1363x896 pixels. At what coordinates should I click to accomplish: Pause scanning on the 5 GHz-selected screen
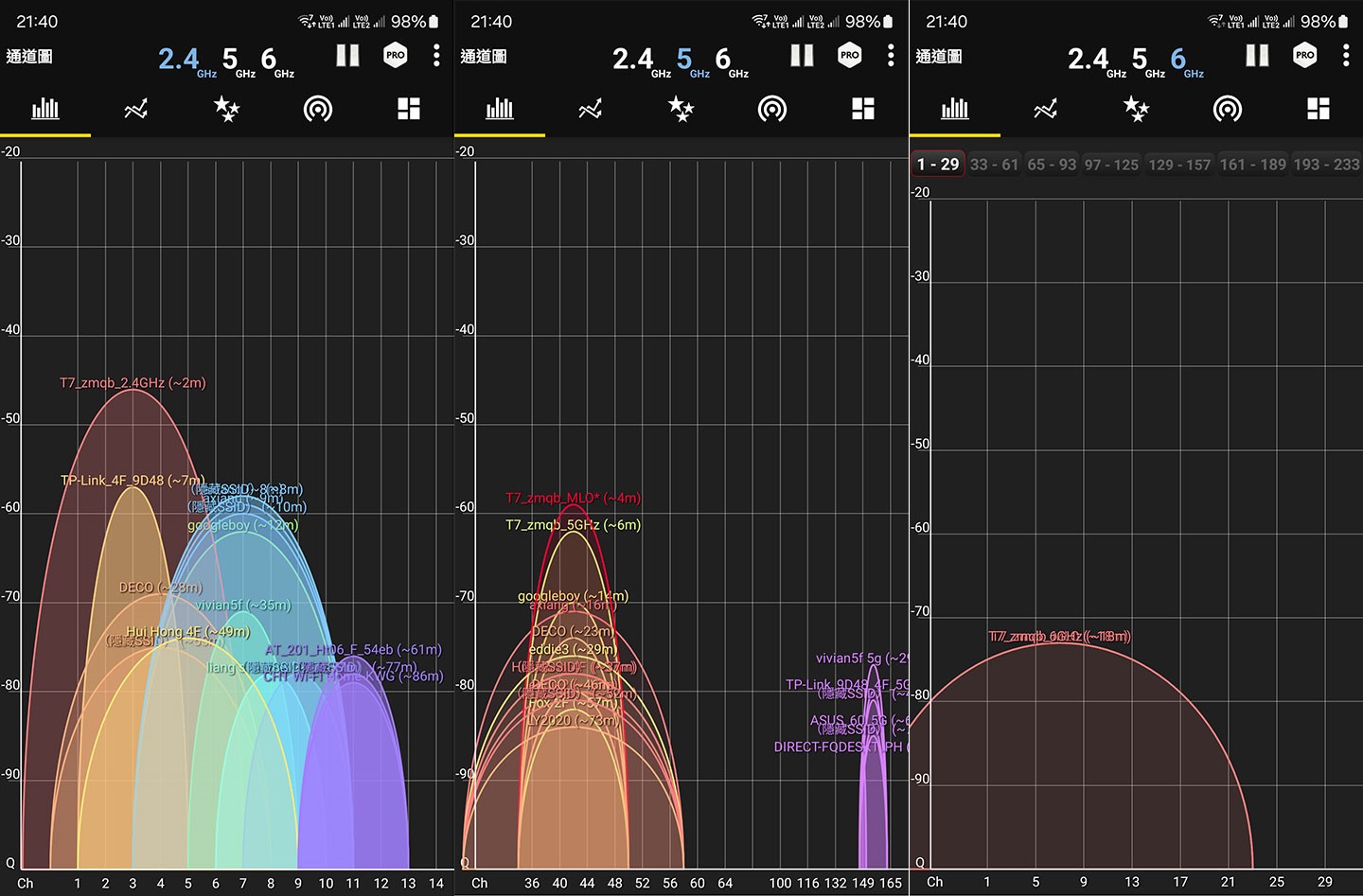pos(802,56)
